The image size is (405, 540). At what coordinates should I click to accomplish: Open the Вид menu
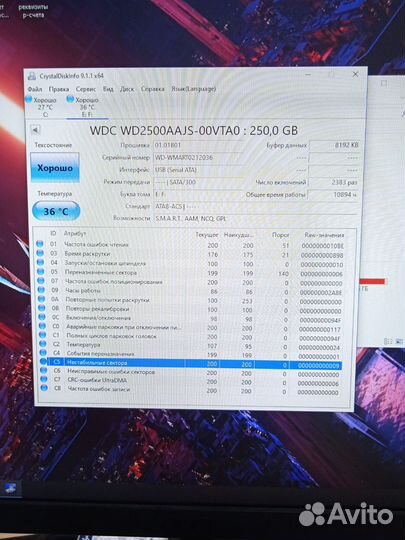tap(108, 89)
